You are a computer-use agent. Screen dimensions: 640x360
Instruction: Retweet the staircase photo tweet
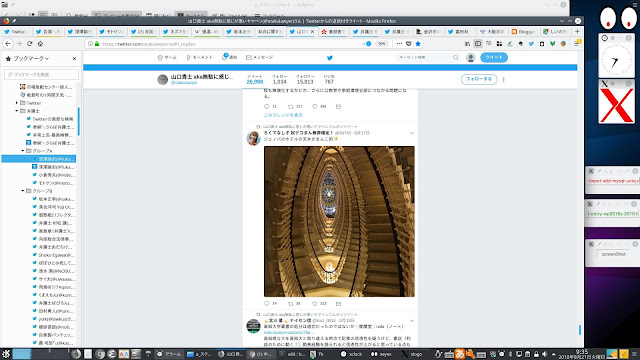pyautogui.click(x=291, y=304)
